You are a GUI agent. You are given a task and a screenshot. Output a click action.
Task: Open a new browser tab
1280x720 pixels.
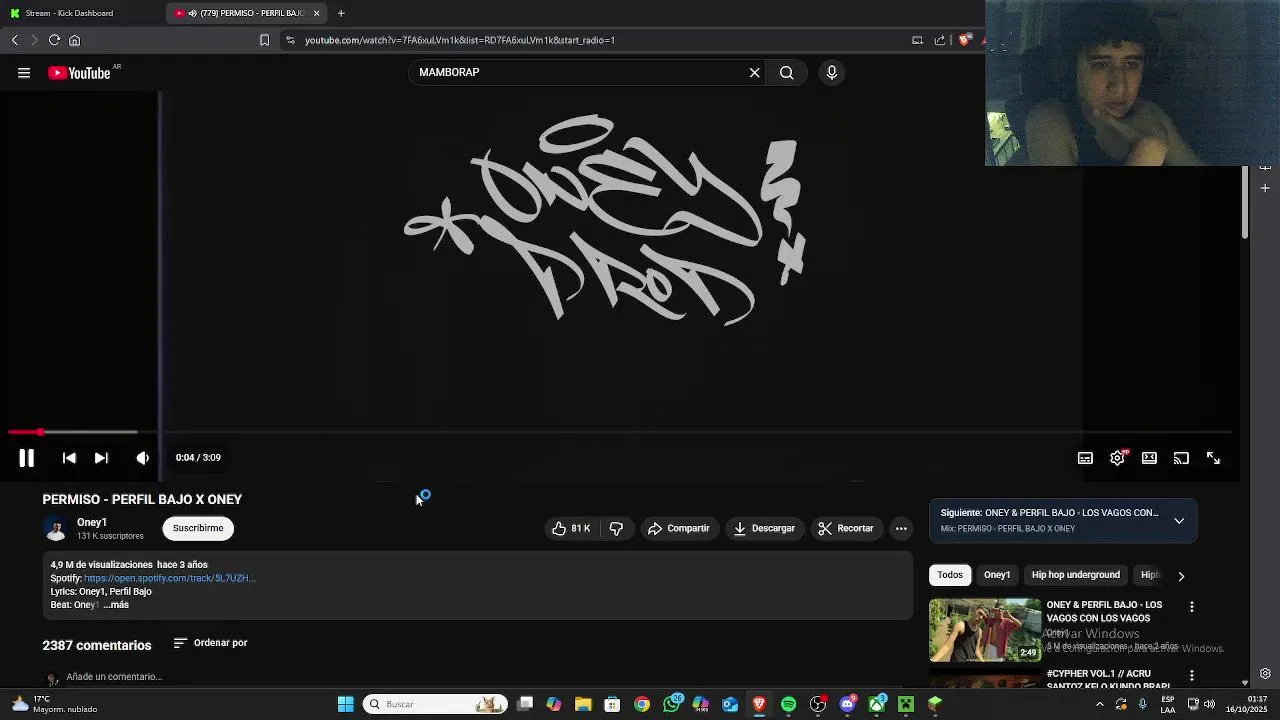pyautogui.click(x=341, y=13)
